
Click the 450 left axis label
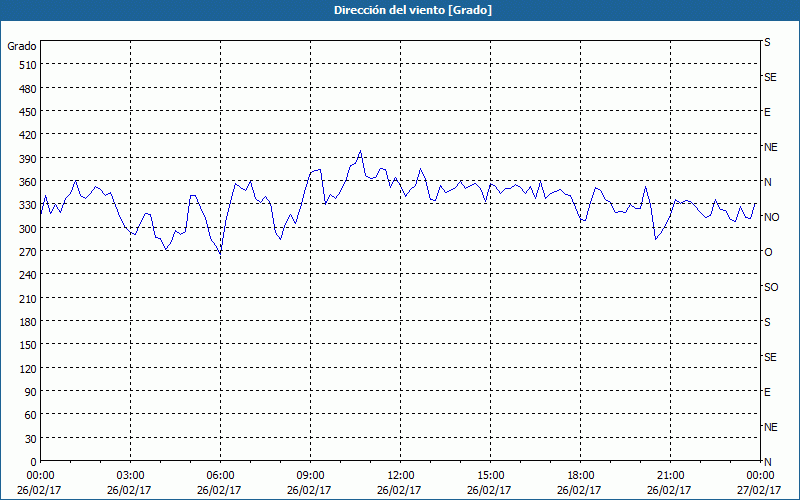click(x=29, y=112)
